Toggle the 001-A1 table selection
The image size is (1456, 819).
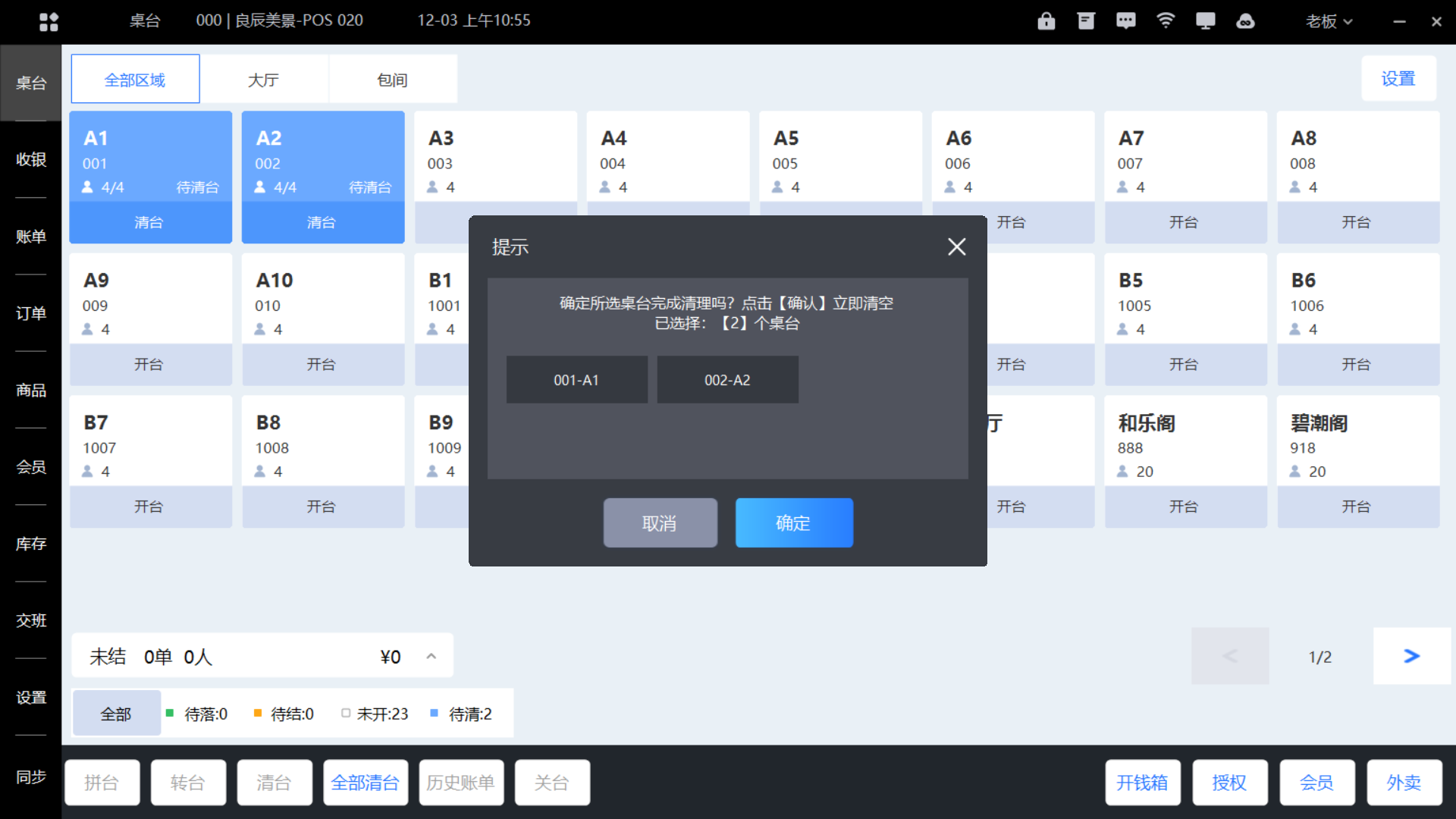576,380
